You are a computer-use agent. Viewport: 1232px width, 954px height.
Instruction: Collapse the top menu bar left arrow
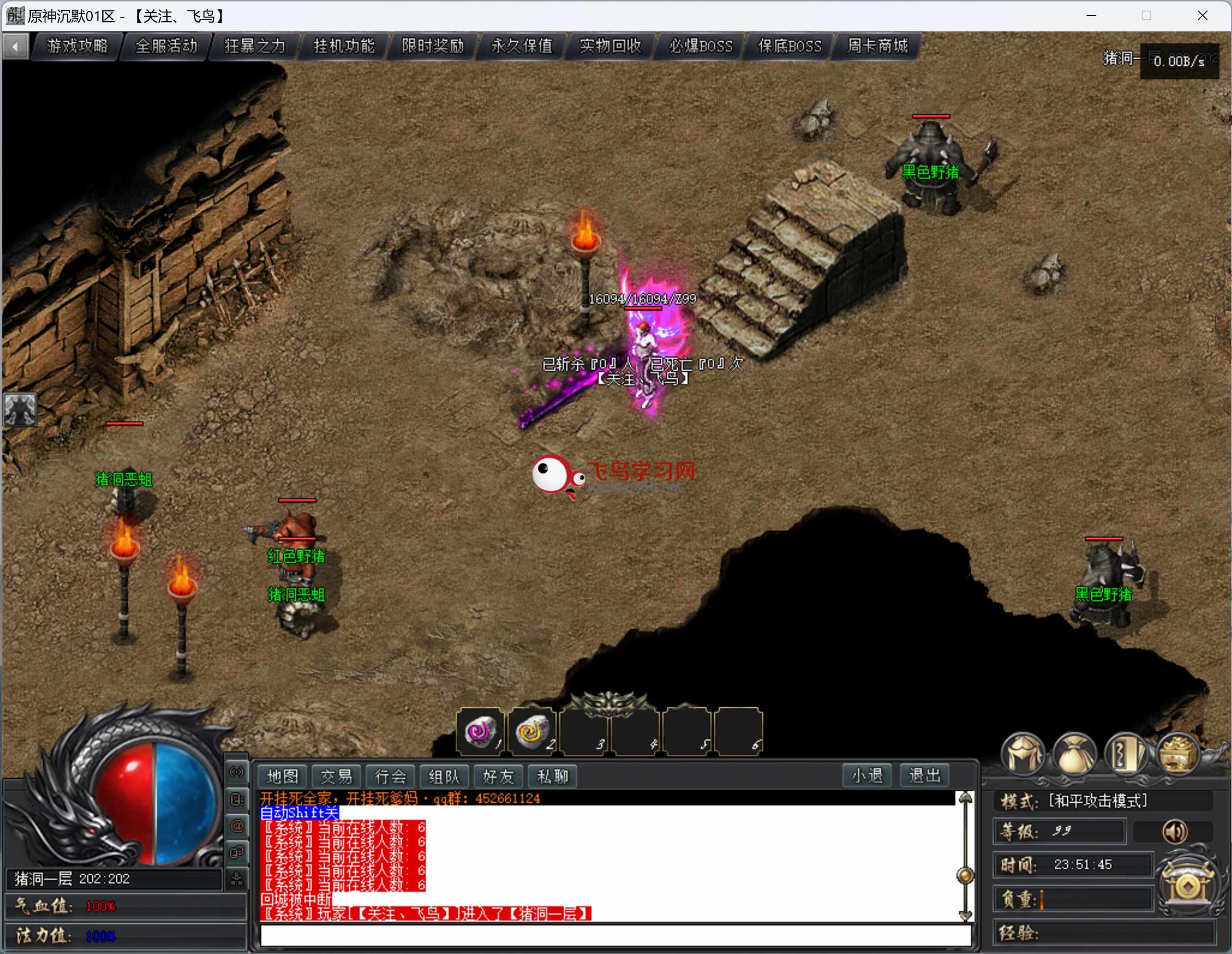tap(16, 46)
